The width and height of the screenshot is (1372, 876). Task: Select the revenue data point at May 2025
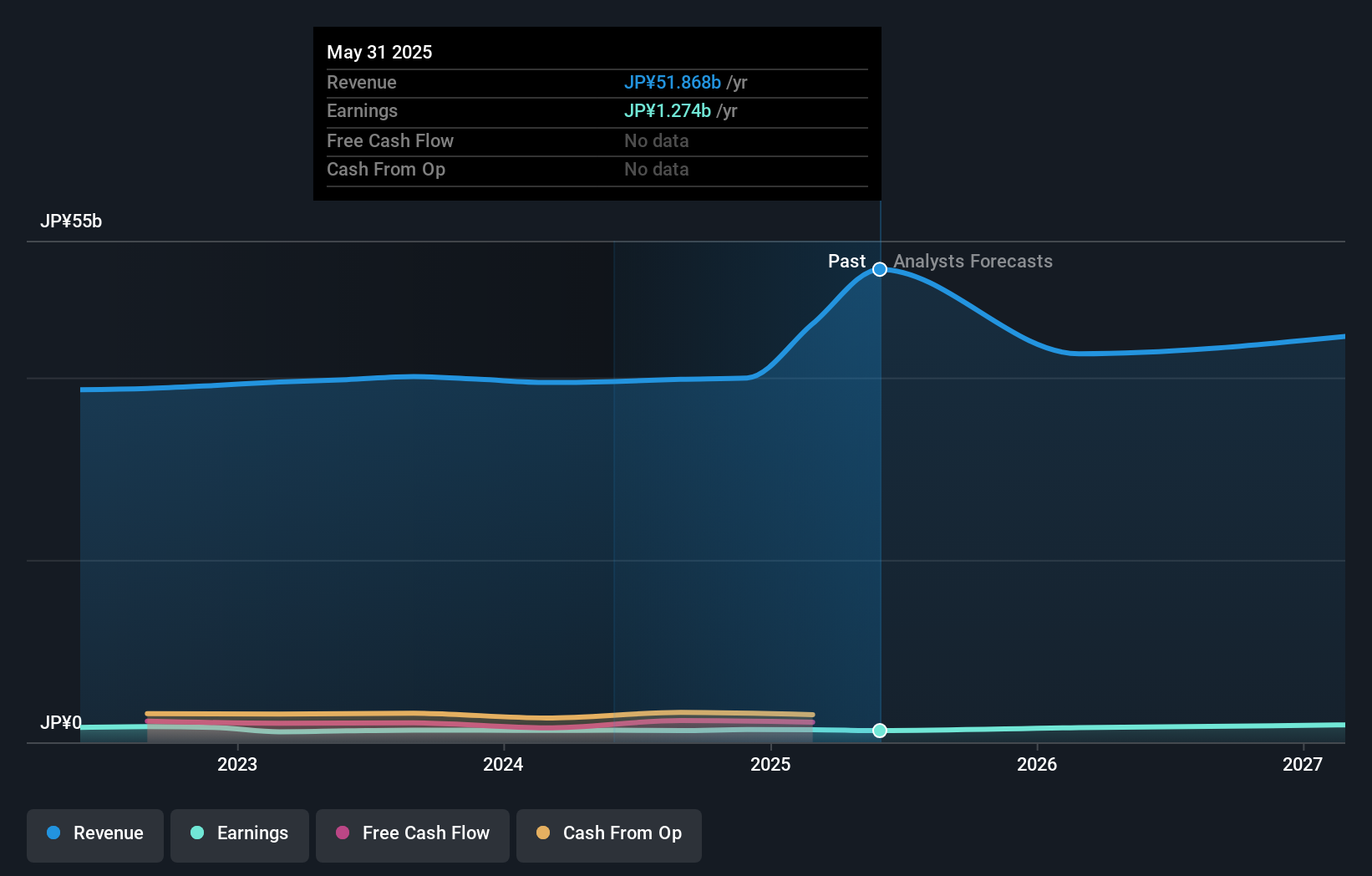pyautogui.click(x=880, y=269)
